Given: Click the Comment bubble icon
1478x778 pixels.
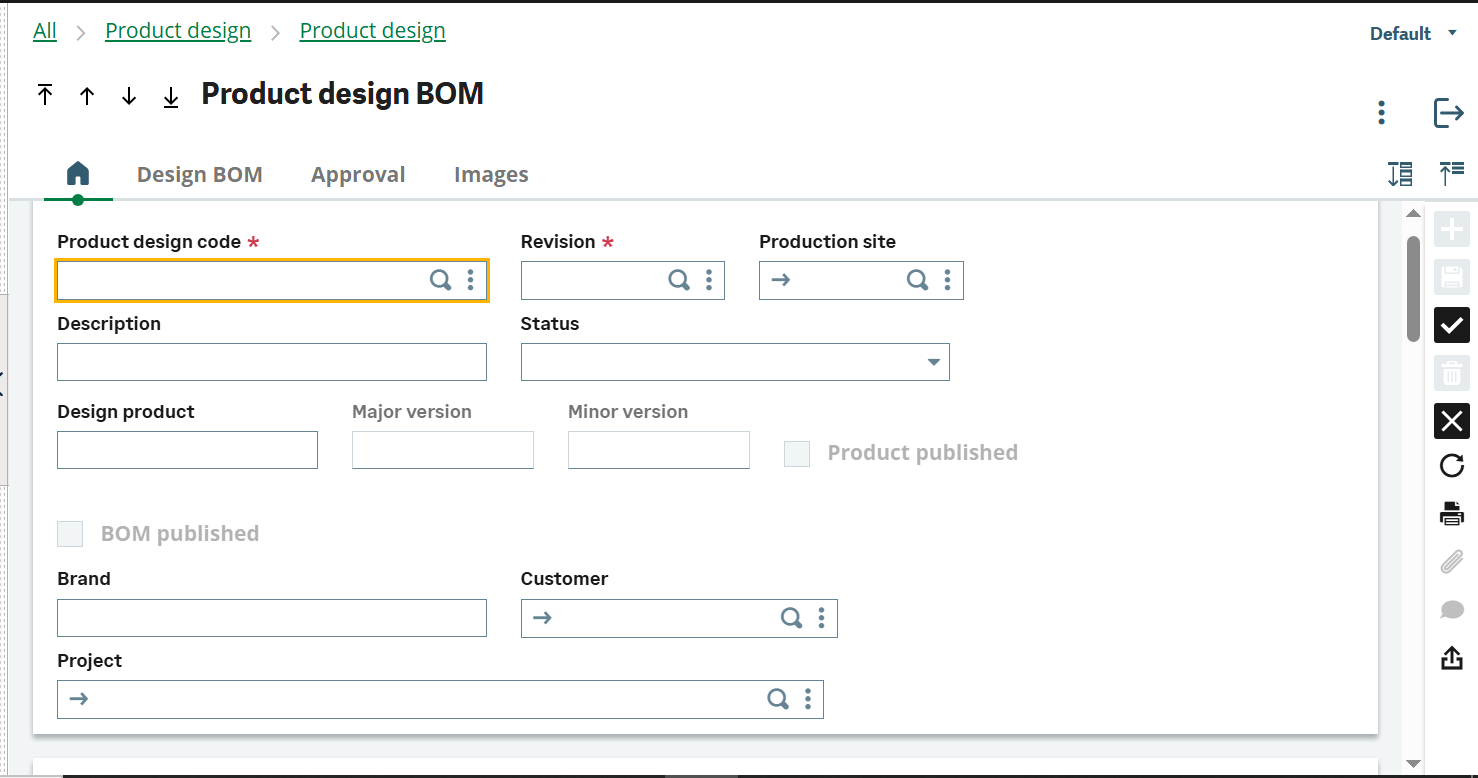Looking at the screenshot, I should (1452, 610).
